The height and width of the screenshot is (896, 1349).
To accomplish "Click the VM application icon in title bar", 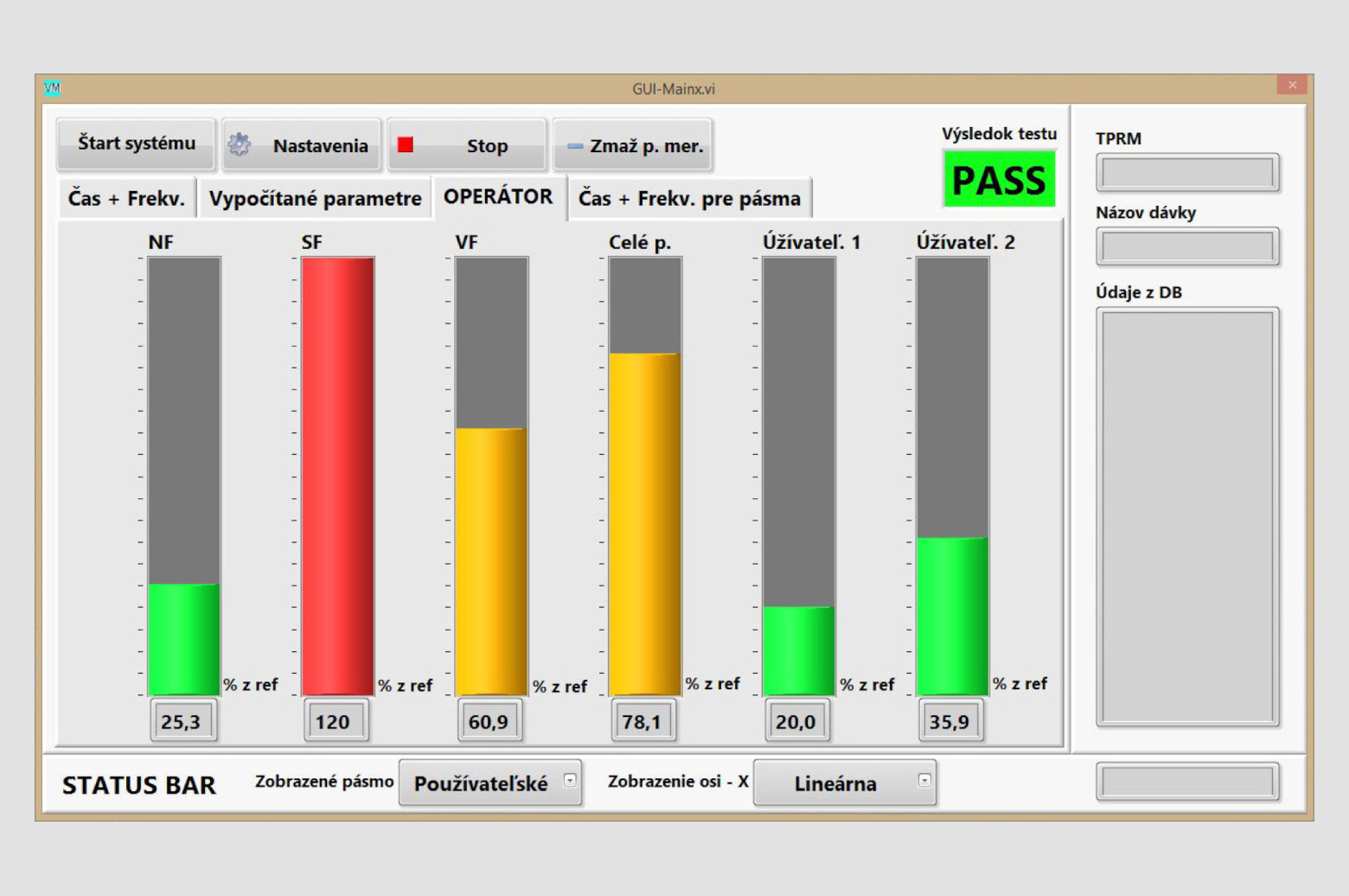I will point(52,88).
